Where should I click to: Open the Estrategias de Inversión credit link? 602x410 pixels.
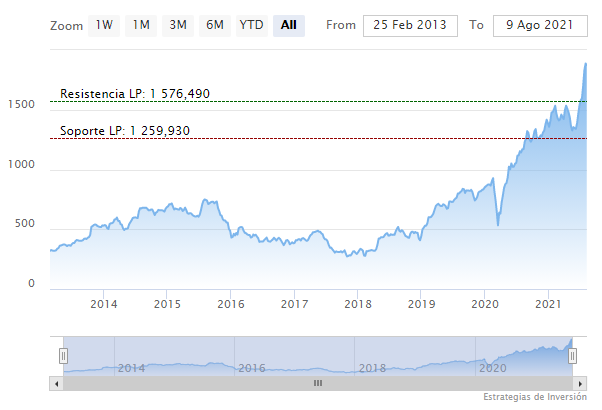(x=535, y=397)
